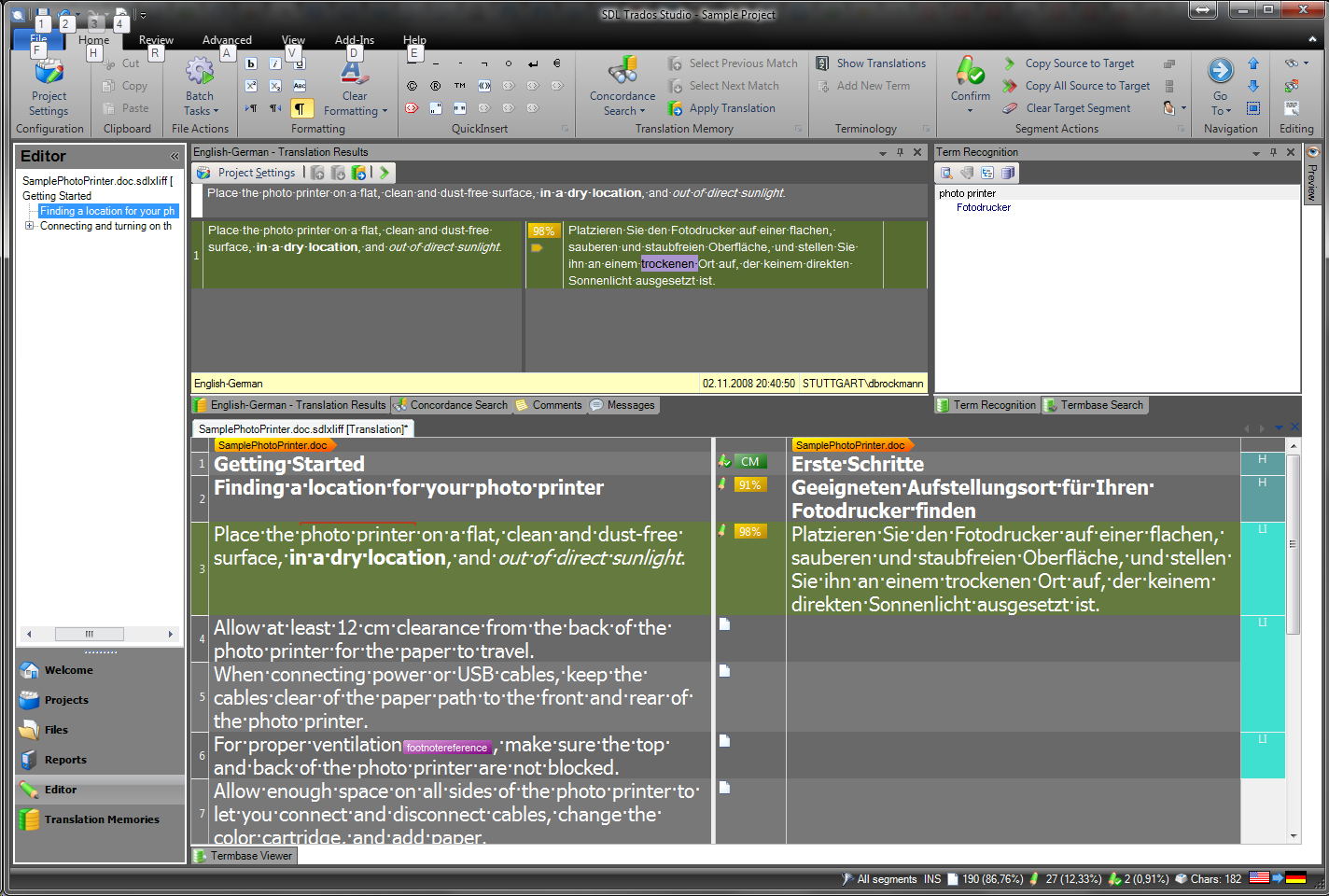1329x896 pixels.
Task: Click first Term Recognition toolbar icon
Action: 946,173
